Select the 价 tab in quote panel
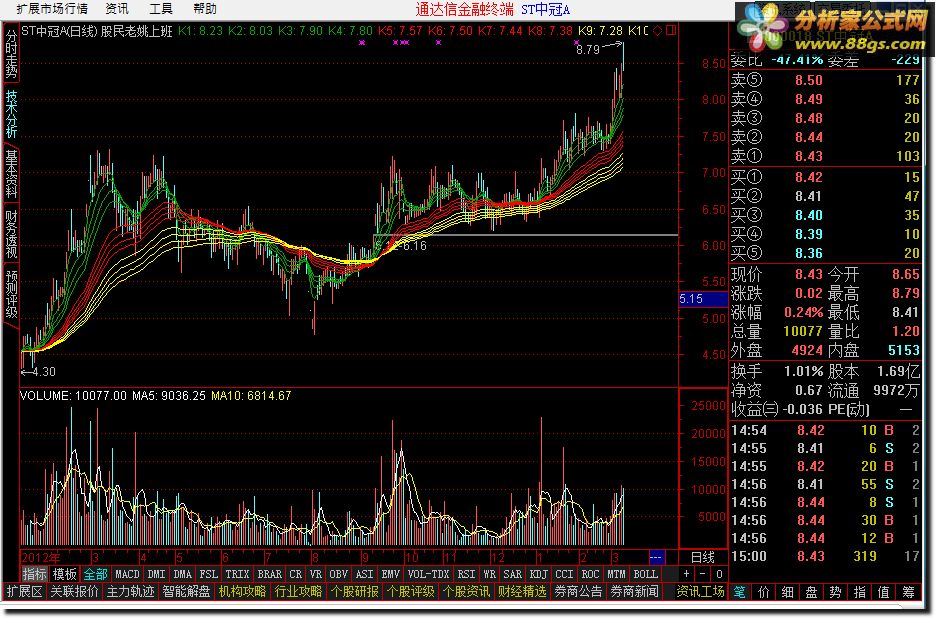The image size is (937, 619). coord(764,592)
